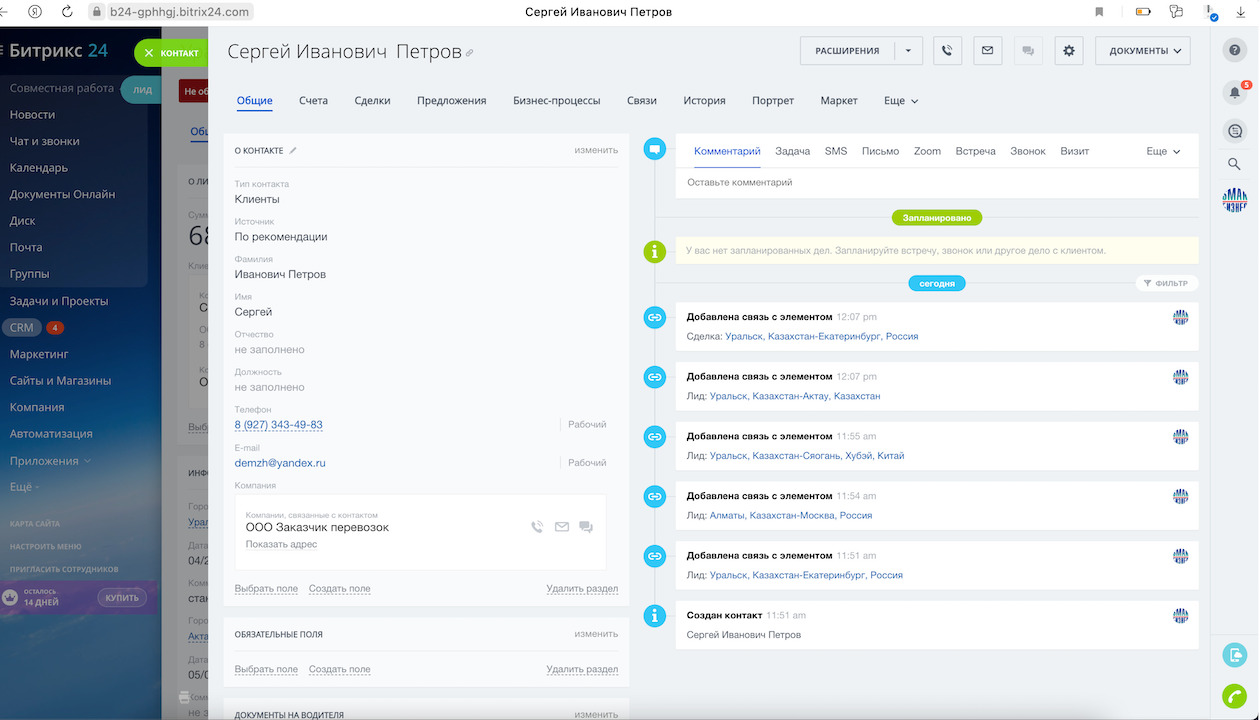The width and height of the screenshot is (1260, 720).
Task: Type in the Оставьте комментарий field
Action: coord(935,183)
